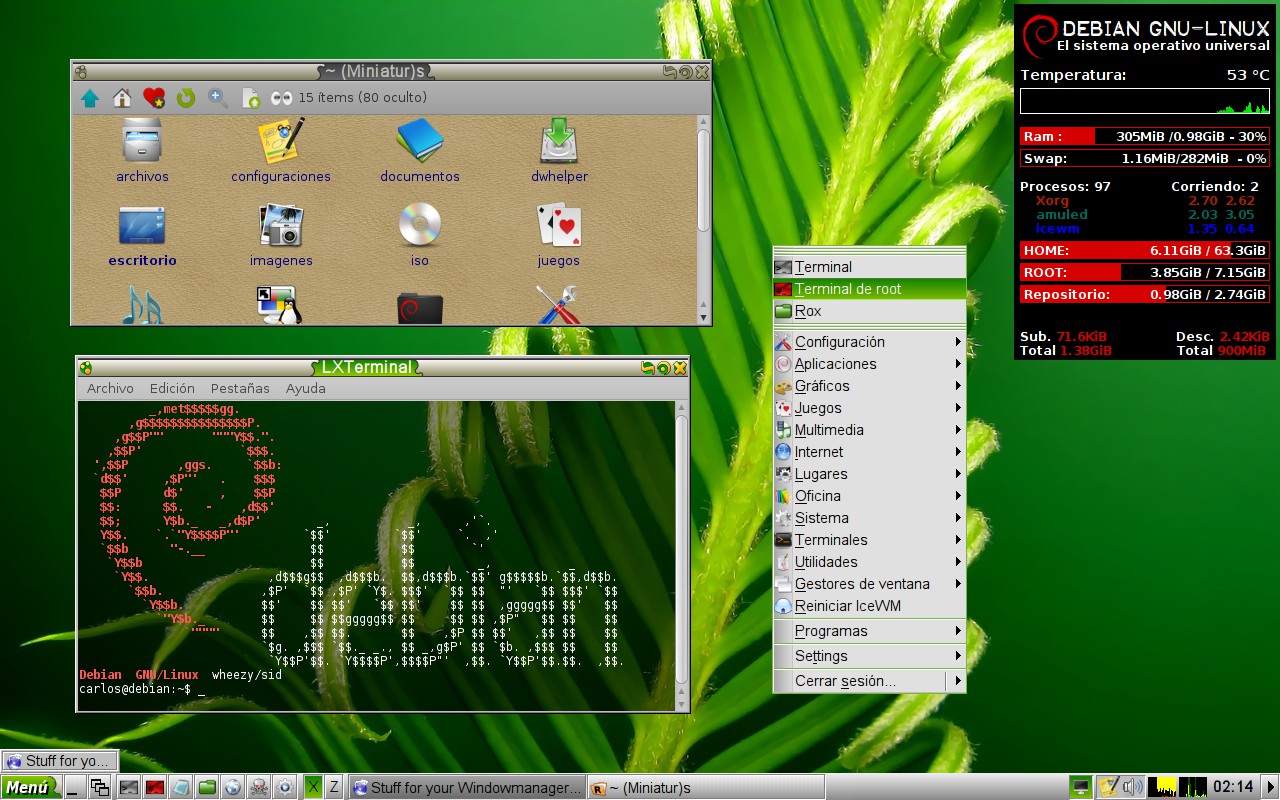
Task: Refresh the Rox file listing
Action: pyautogui.click(x=186, y=98)
